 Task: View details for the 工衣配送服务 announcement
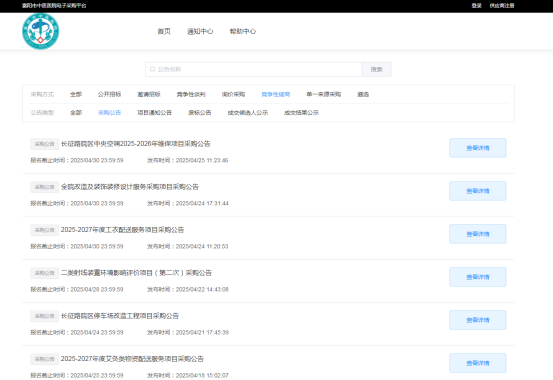(x=478, y=234)
